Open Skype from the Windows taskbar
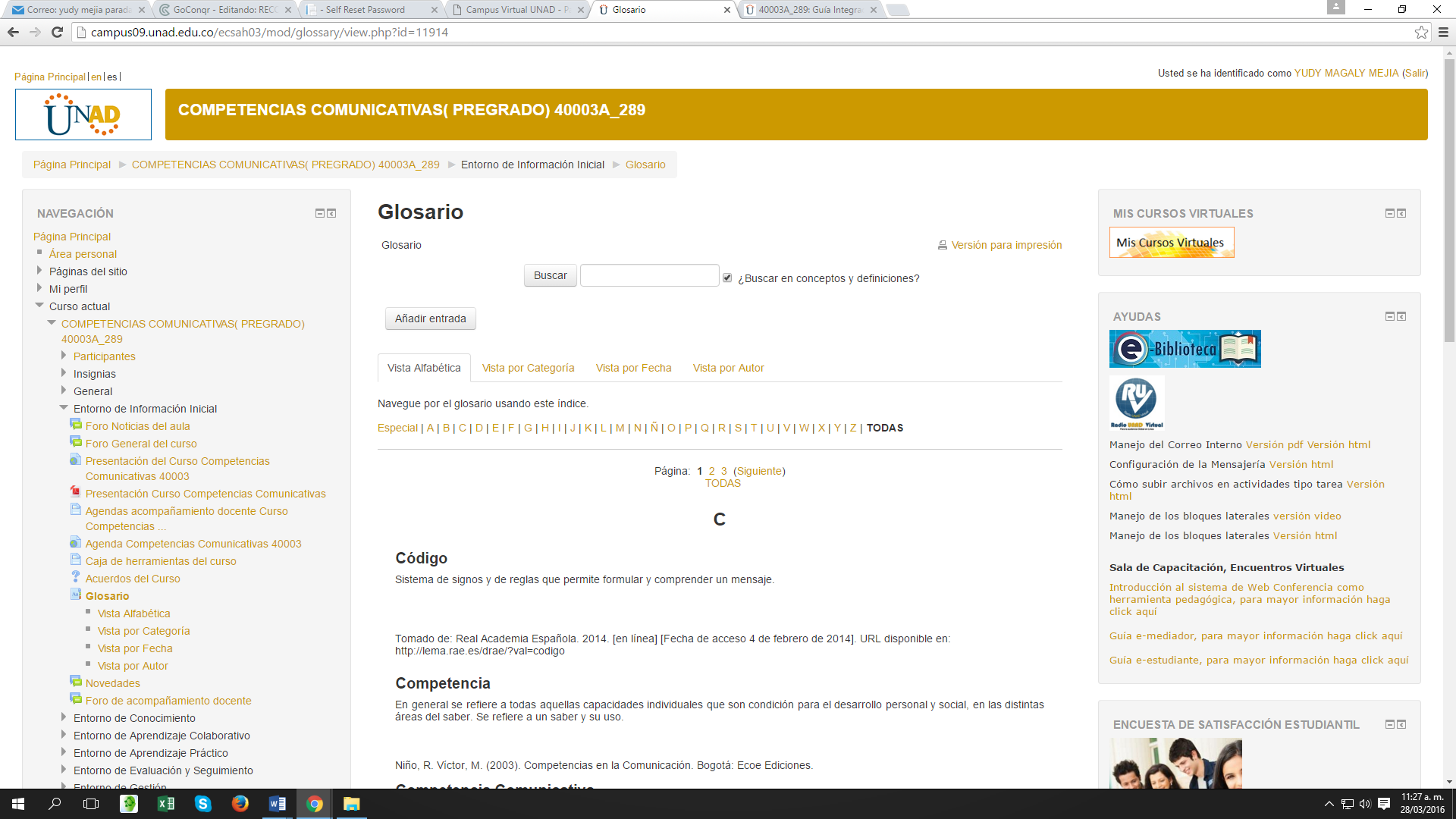 coord(202,804)
